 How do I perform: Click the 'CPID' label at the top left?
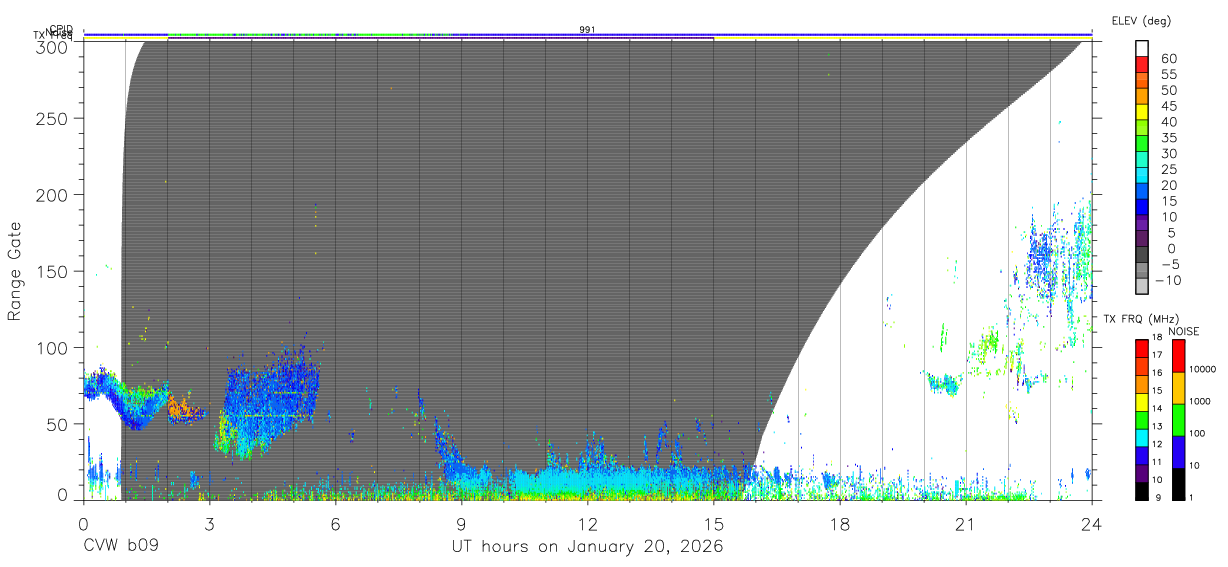(61, 30)
